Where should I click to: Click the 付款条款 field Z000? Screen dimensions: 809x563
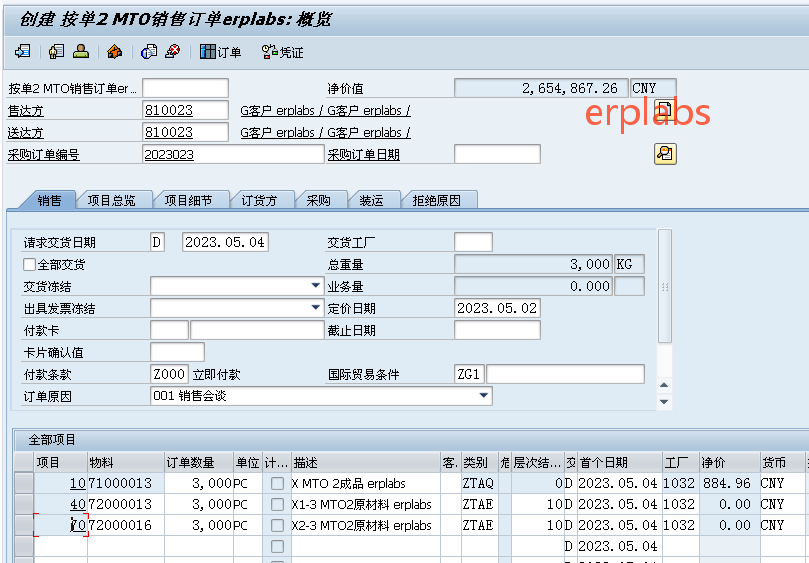[169, 374]
